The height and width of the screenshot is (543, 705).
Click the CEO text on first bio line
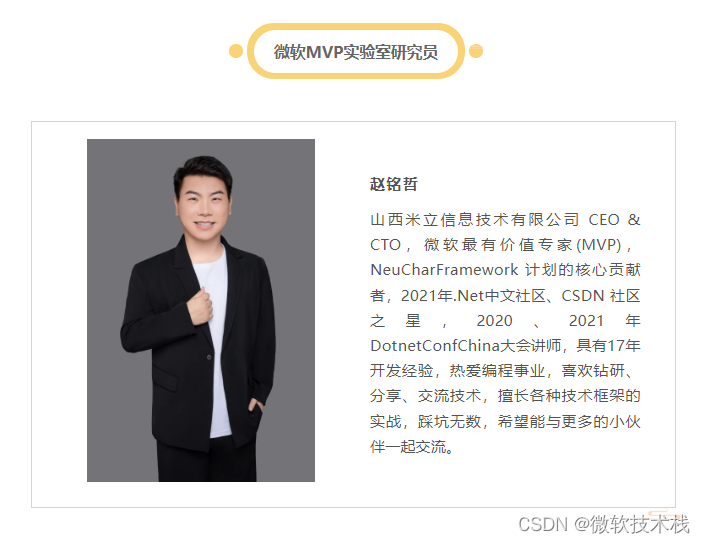pos(604,220)
